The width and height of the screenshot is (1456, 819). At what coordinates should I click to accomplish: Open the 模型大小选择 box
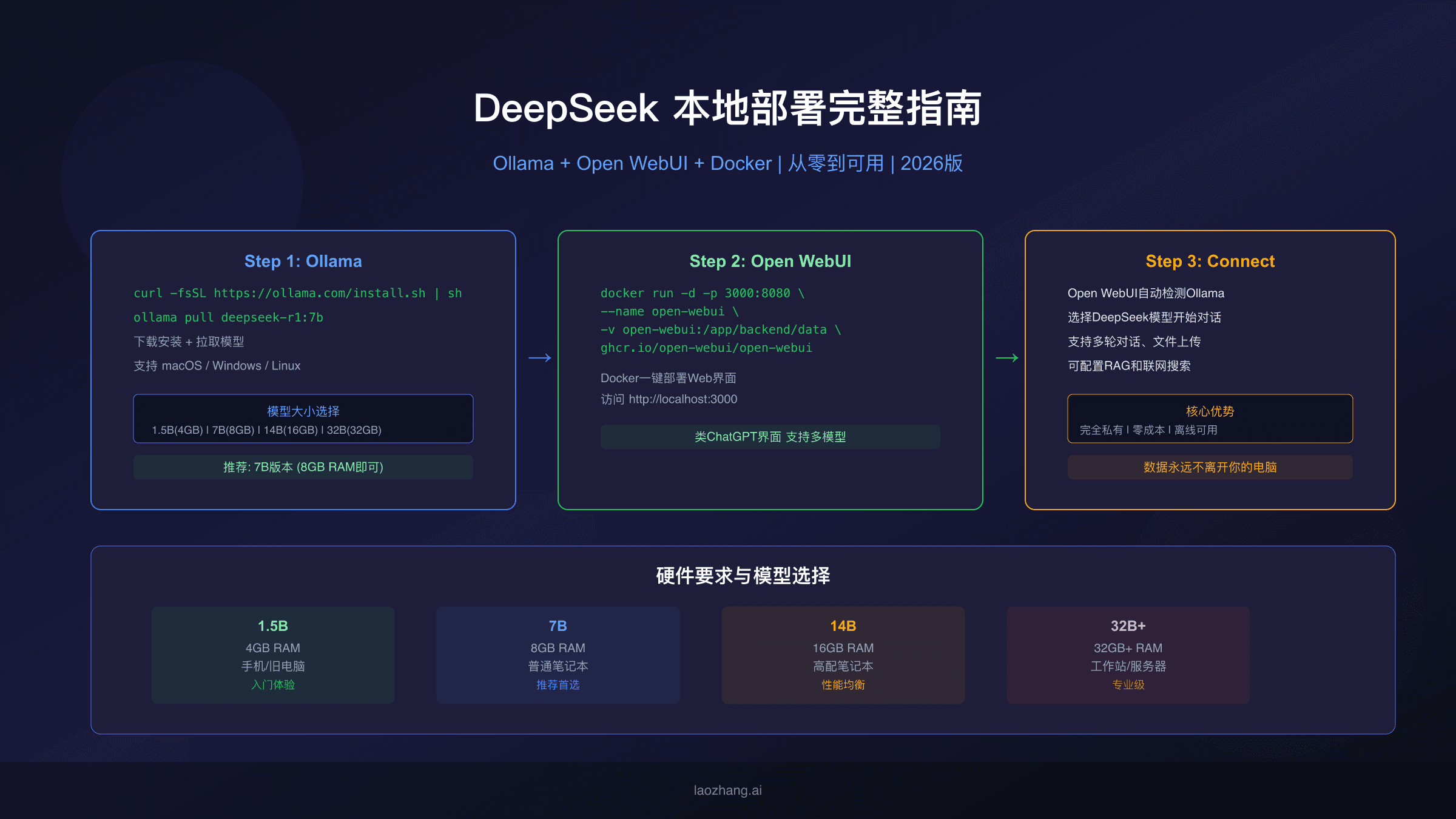tap(303, 419)
